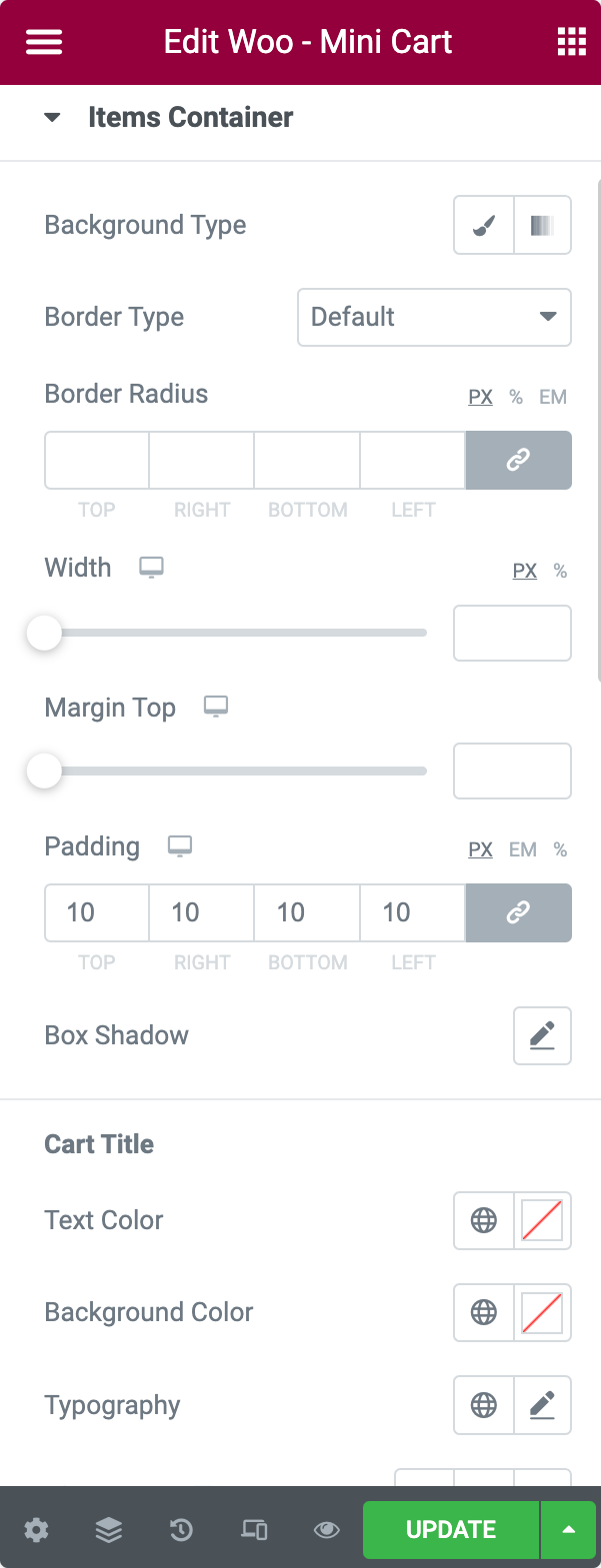
Task: Open the panel hamburger menu
Action: (x=43, y=41)
